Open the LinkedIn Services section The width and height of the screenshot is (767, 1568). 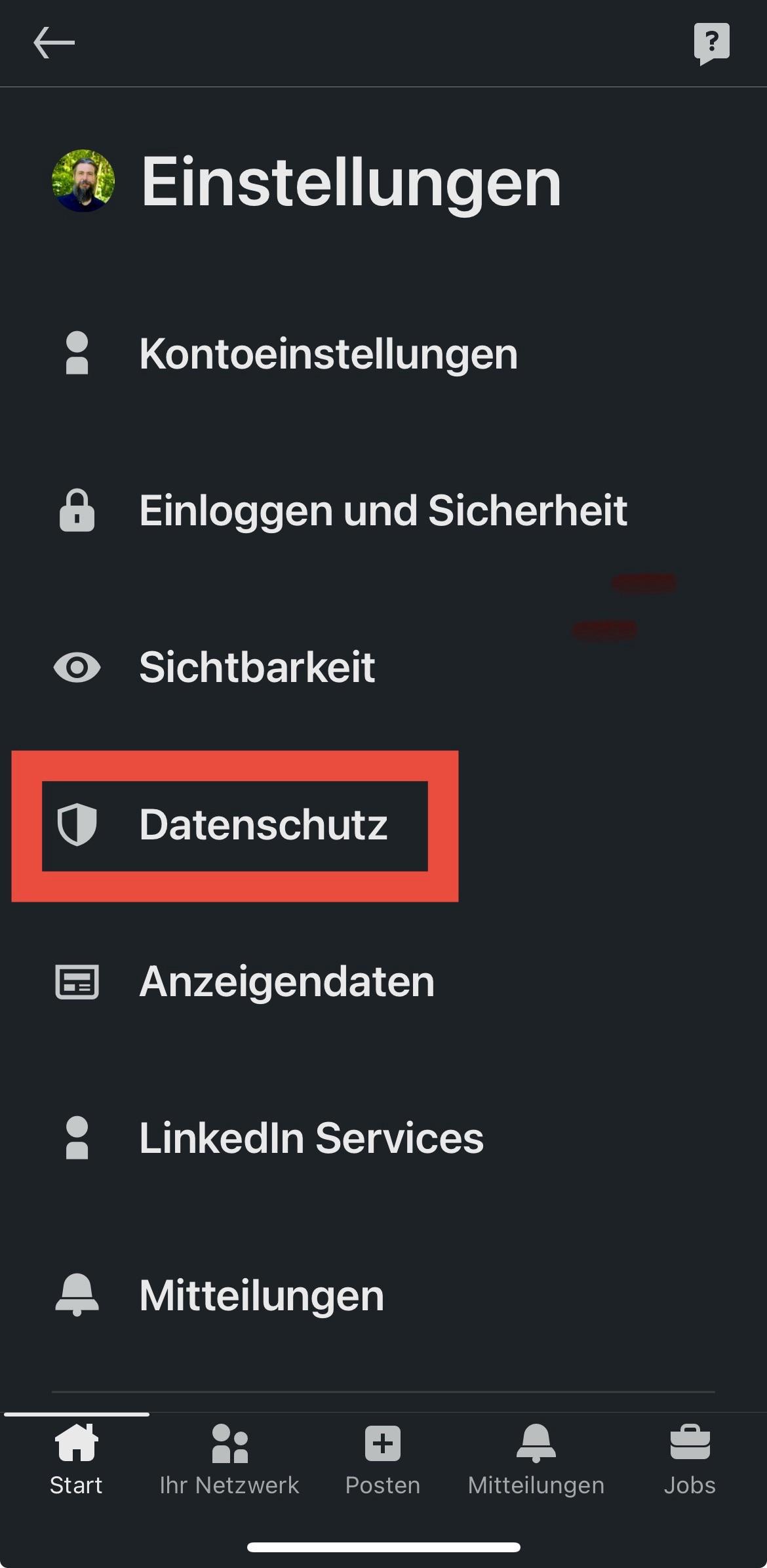[x=311, y=1138]
